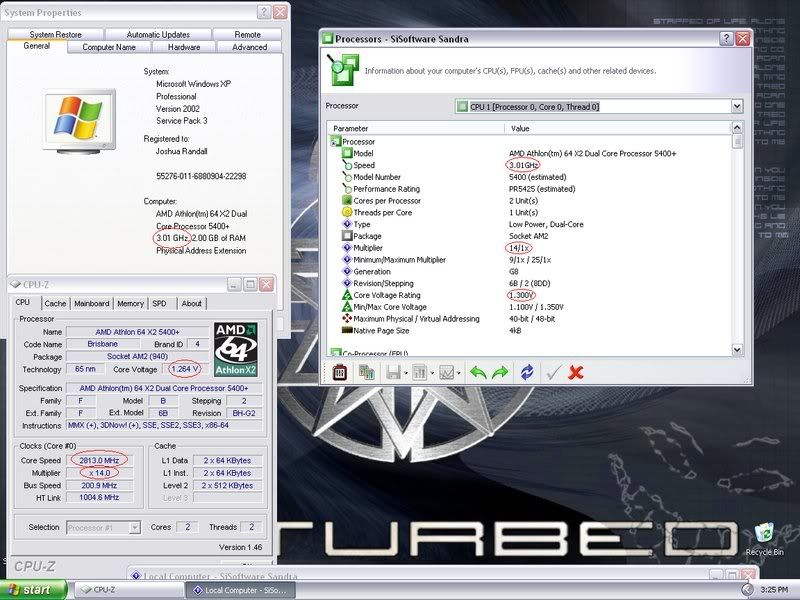Open the Advanced tab in System Properties
The image size is (800, 600).
tap(249, 47)
